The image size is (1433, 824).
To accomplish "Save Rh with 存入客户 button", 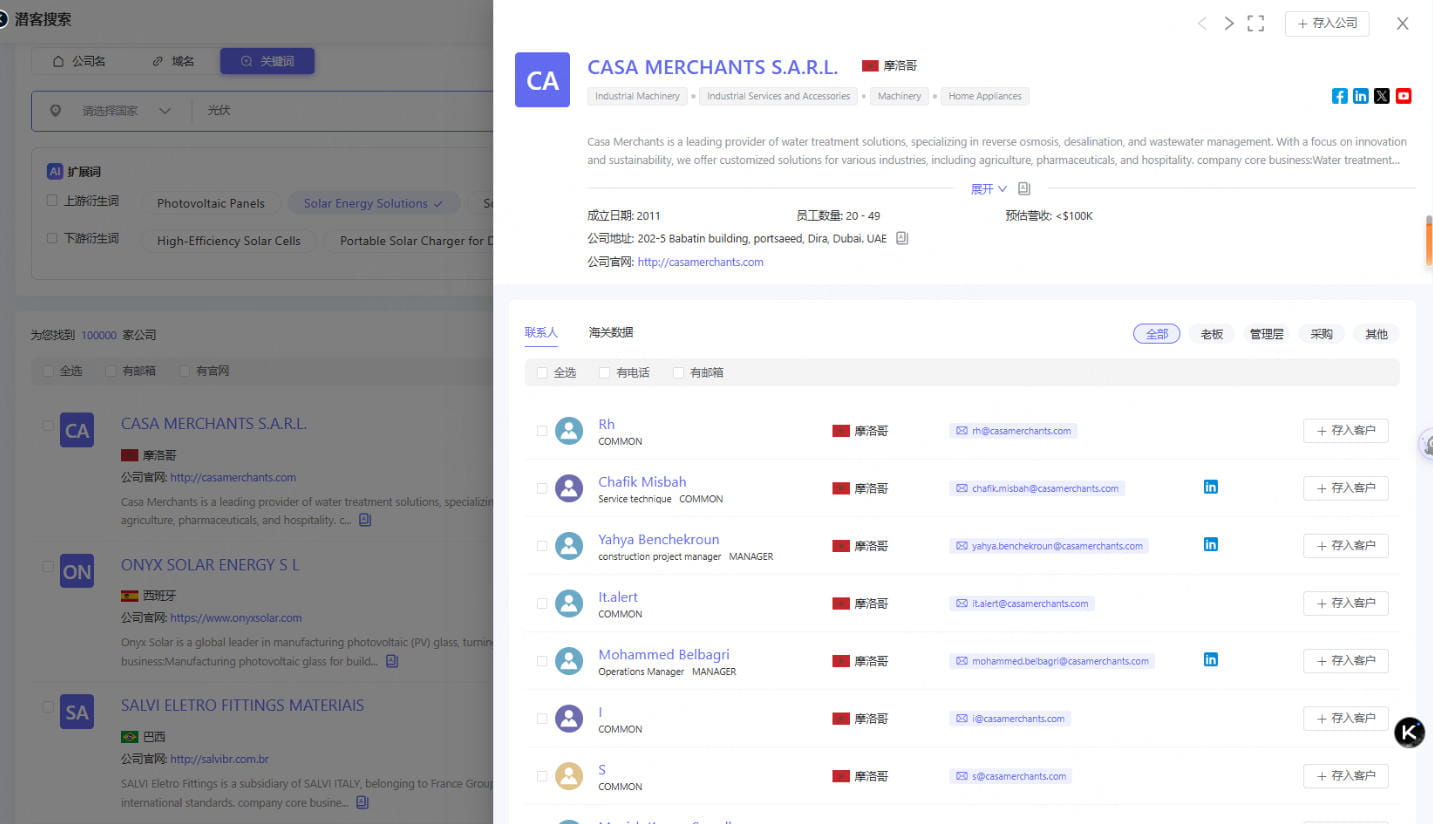I will 1345,431.
